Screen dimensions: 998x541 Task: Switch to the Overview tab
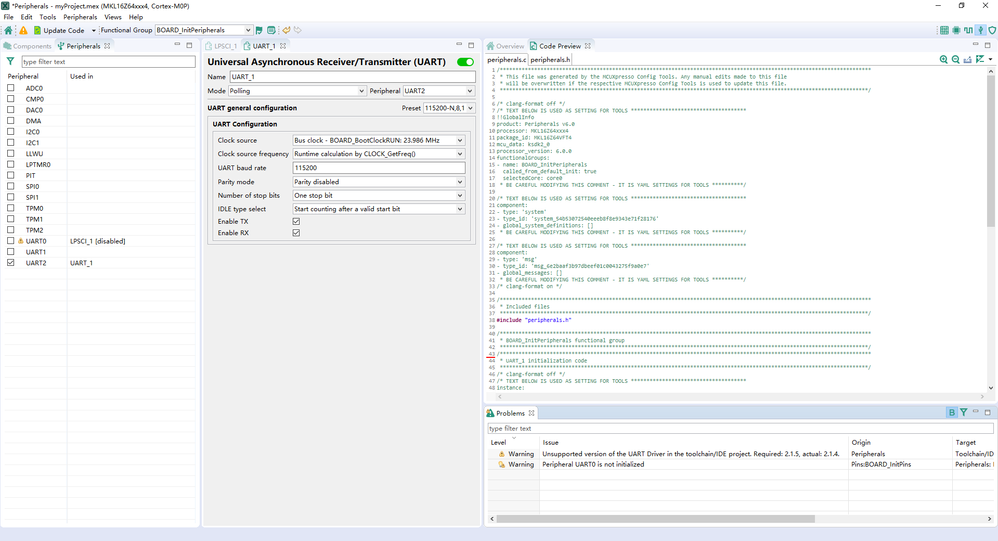click(505, 46)
